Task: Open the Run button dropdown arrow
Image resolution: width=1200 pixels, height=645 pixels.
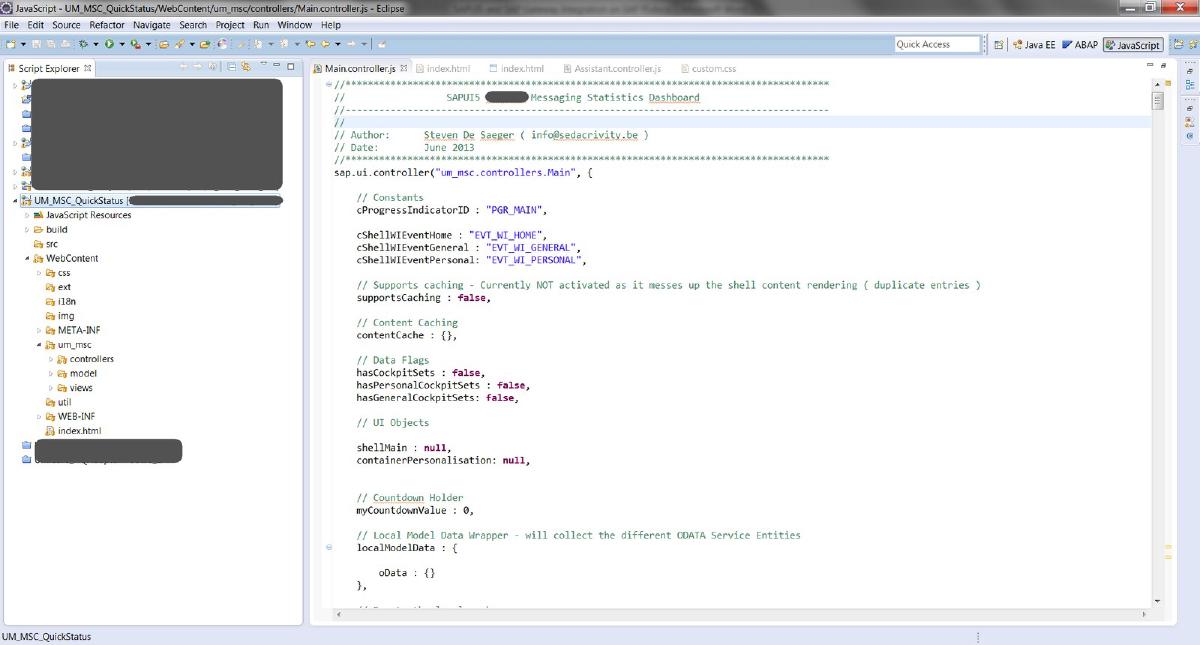Action: [x=122, y=44]
